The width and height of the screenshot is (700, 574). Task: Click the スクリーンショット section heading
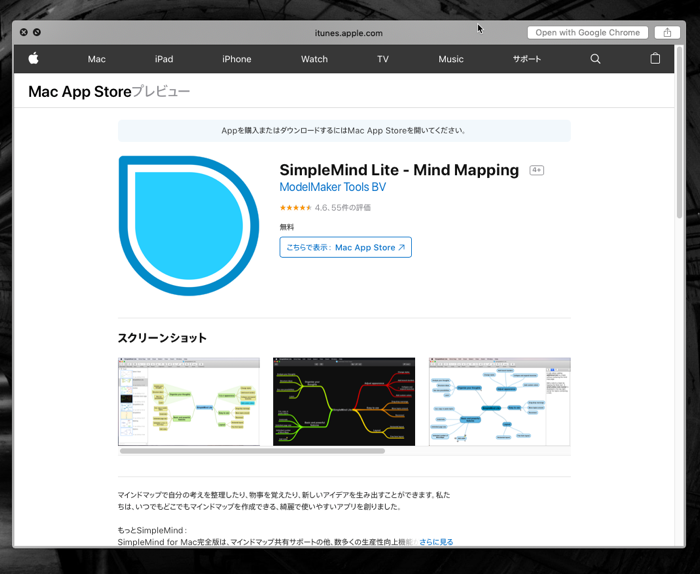tap(162, 338)
